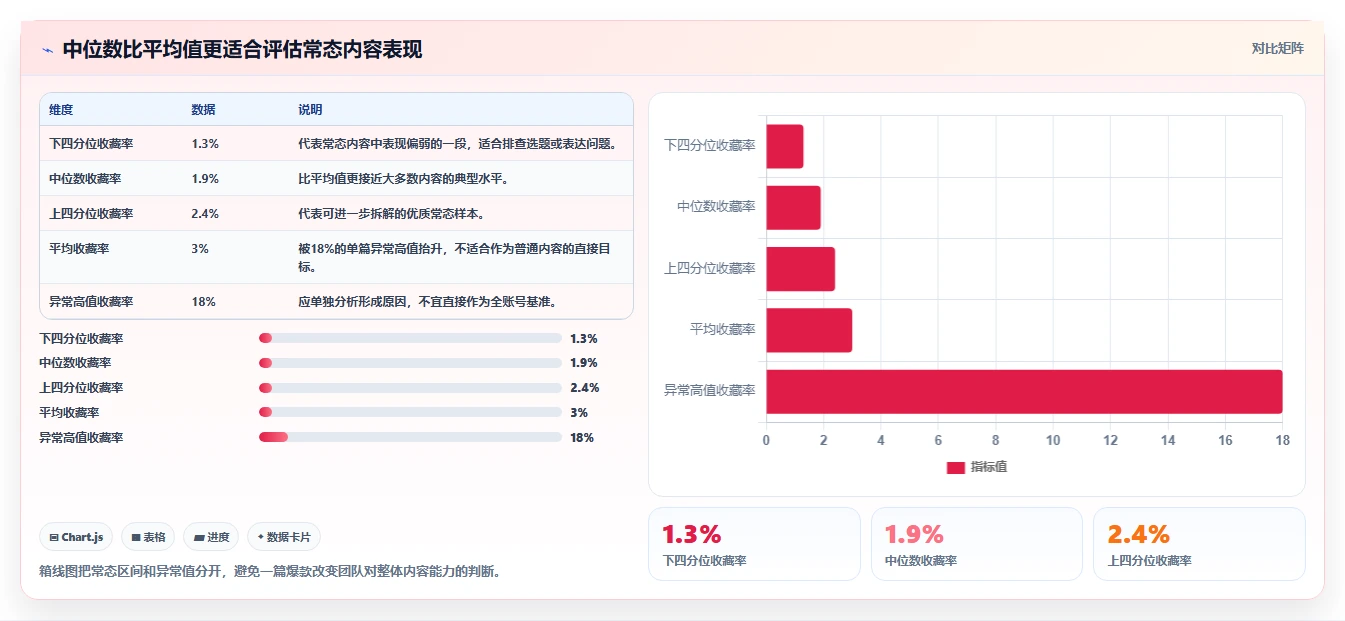Select the 表格 chip
This screenshot has height=621, width=1345.
pos(148,537)
